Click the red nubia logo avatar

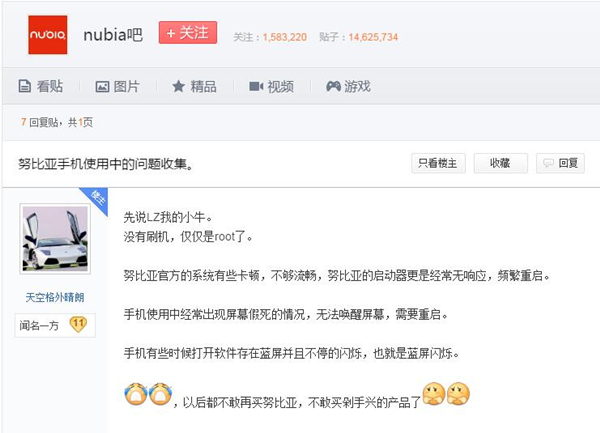[47, 35]
